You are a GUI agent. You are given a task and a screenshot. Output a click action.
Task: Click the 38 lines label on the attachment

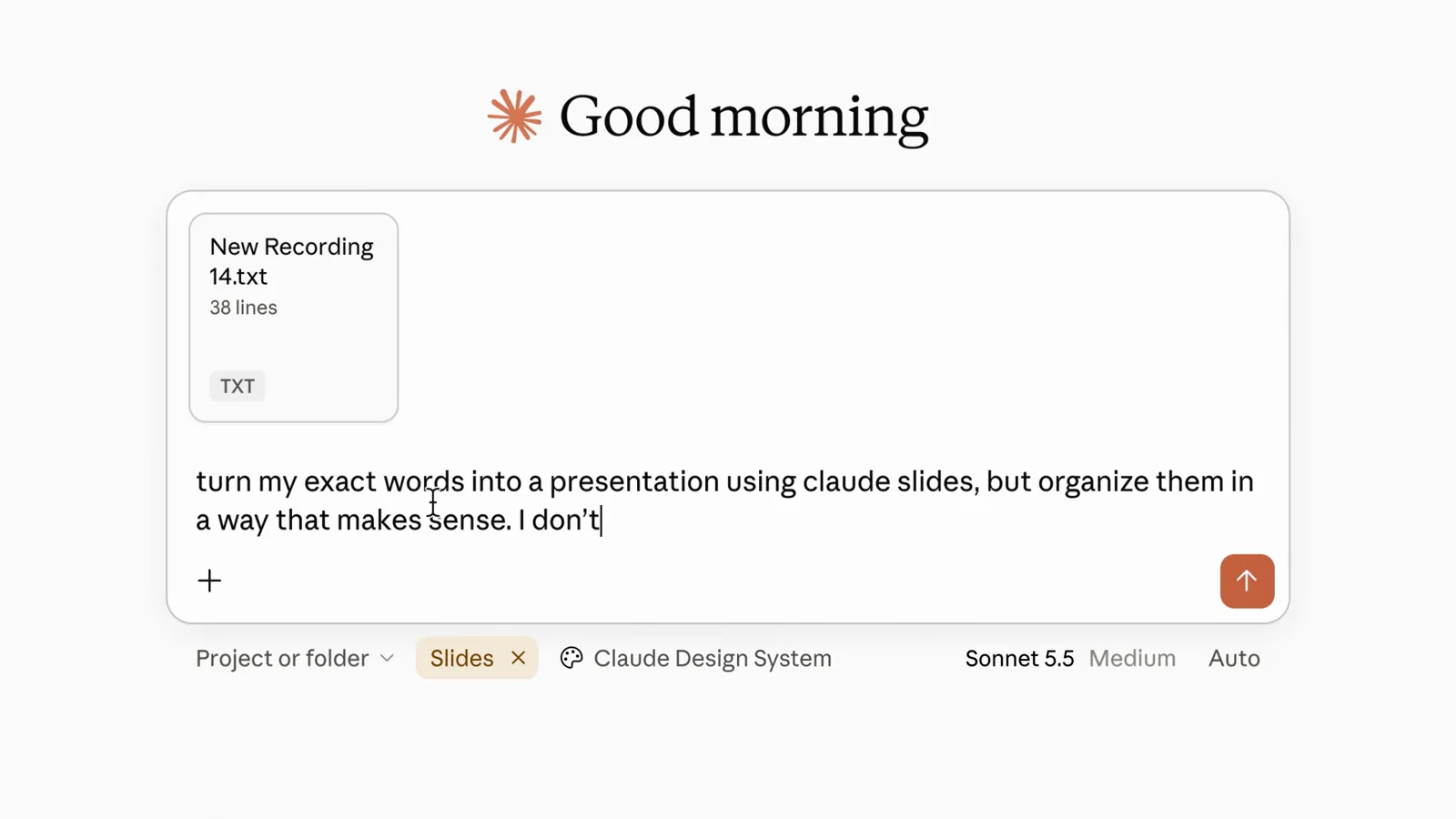(x=243, y=308)
